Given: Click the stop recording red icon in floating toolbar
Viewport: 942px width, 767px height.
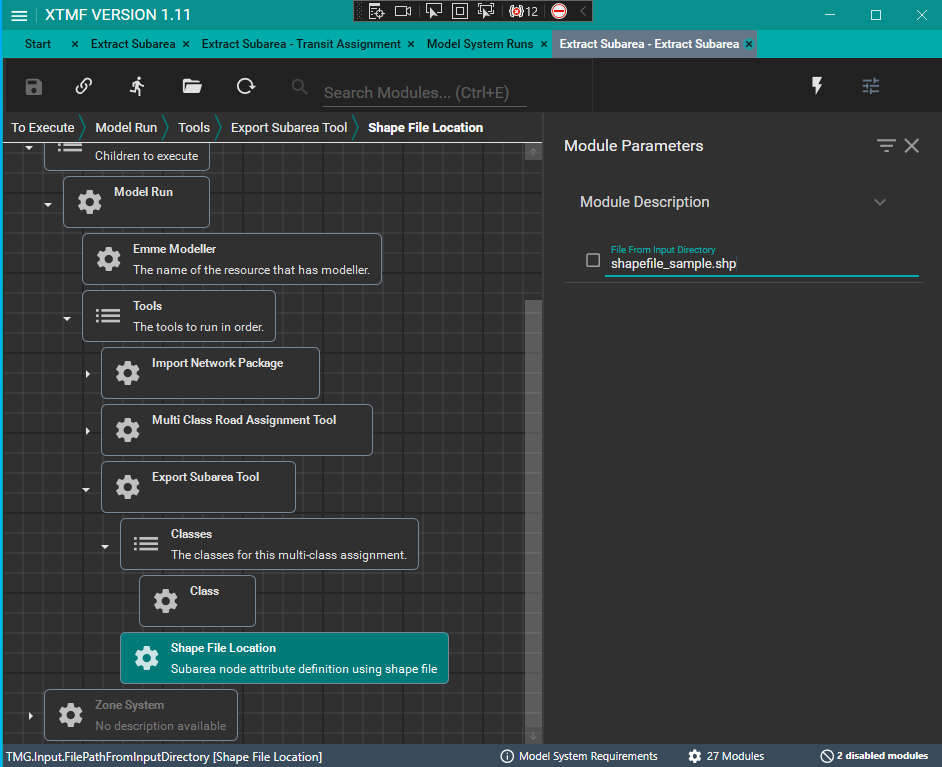Looking at the screenshot, I should pos(559,11).
